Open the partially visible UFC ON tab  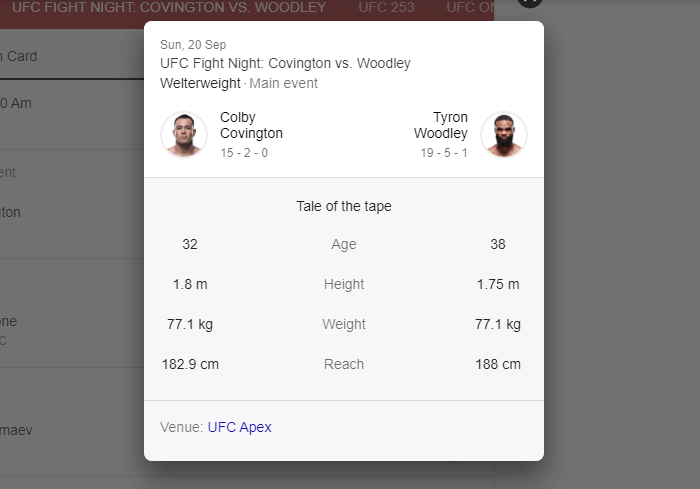click(470, 7)
